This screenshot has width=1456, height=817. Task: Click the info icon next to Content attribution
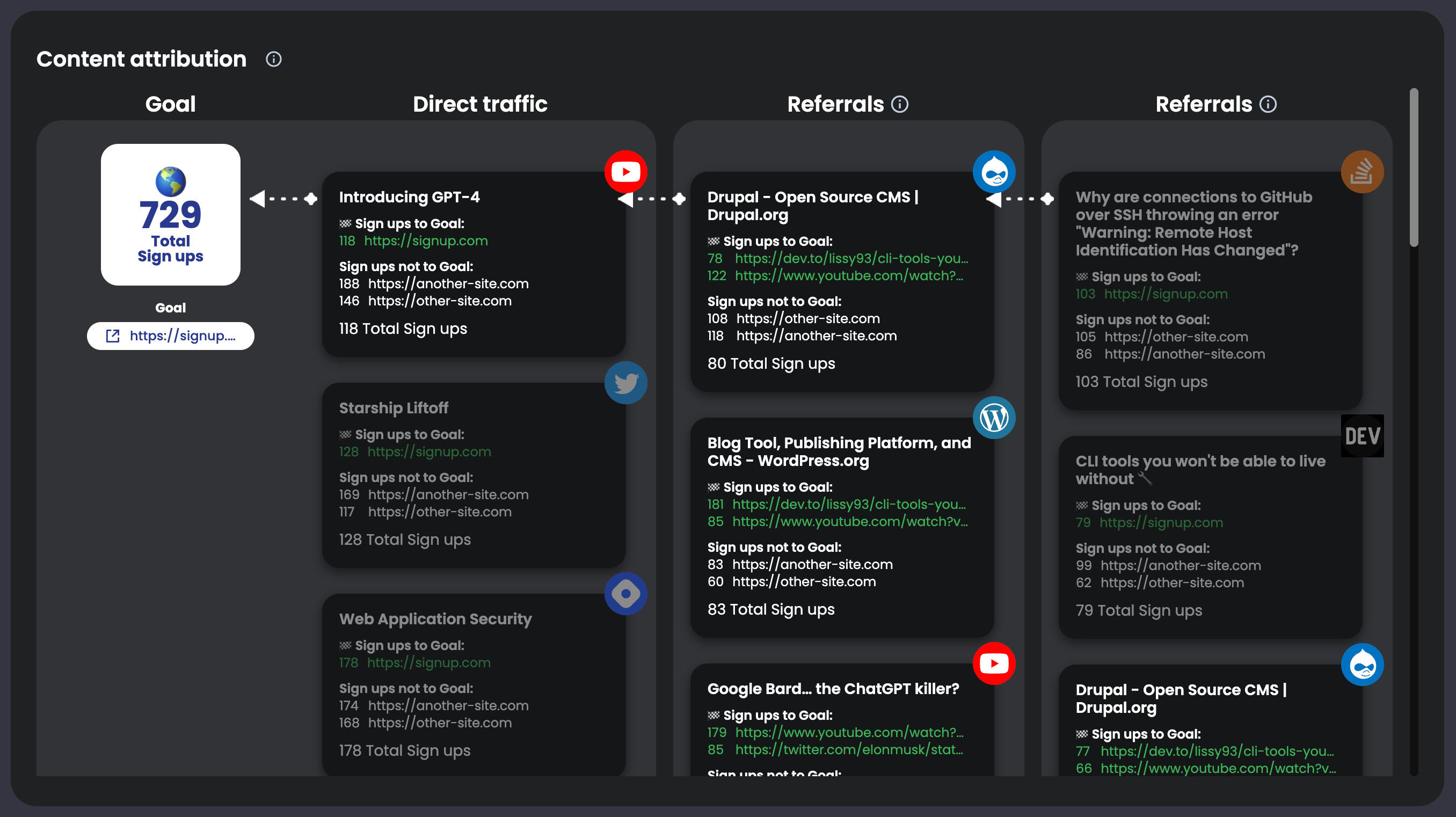pos(274,60)
